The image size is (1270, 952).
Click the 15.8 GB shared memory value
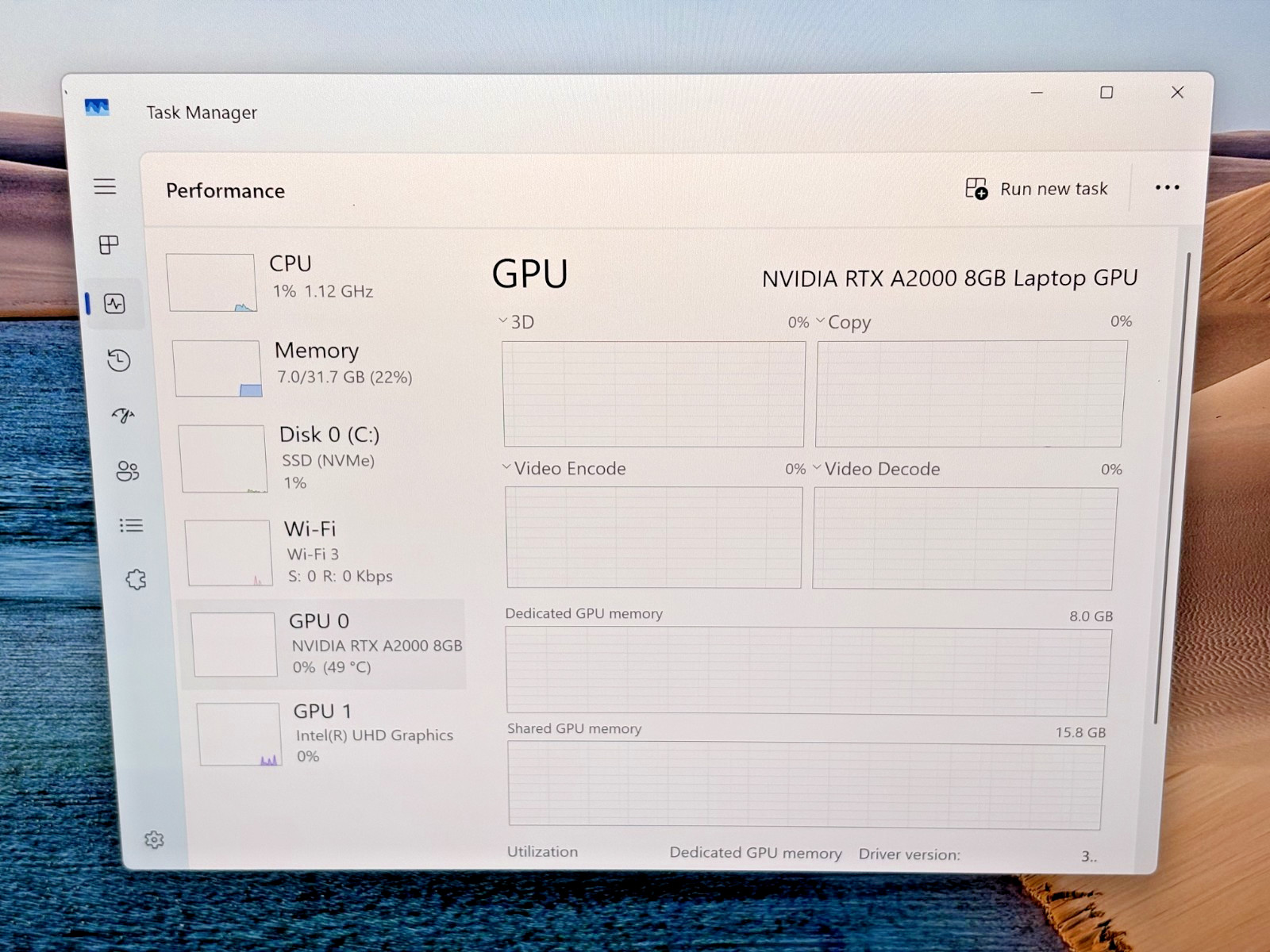[1080, 732]
